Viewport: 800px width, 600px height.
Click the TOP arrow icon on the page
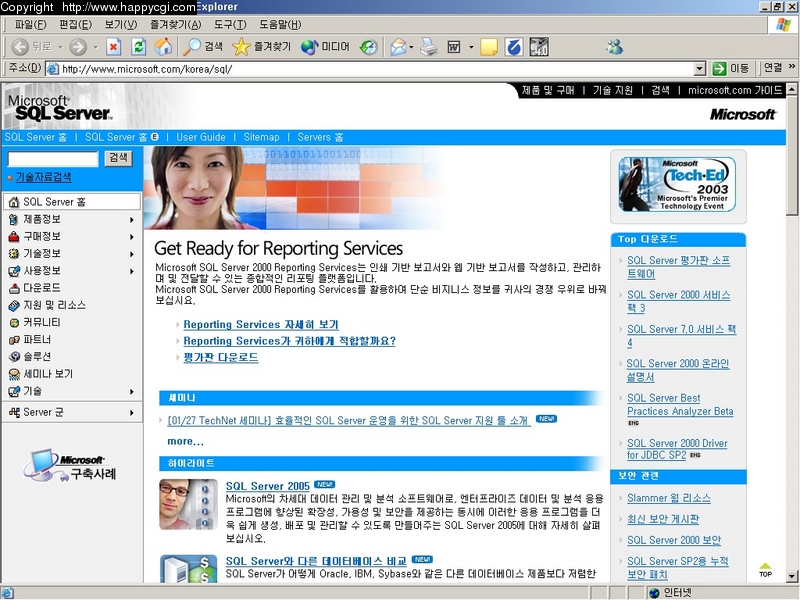point(765,569)
